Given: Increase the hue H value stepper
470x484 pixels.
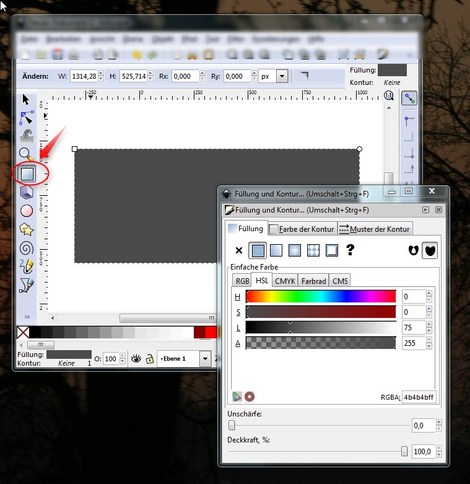Looking at the screenshot, I should point(429,293).
